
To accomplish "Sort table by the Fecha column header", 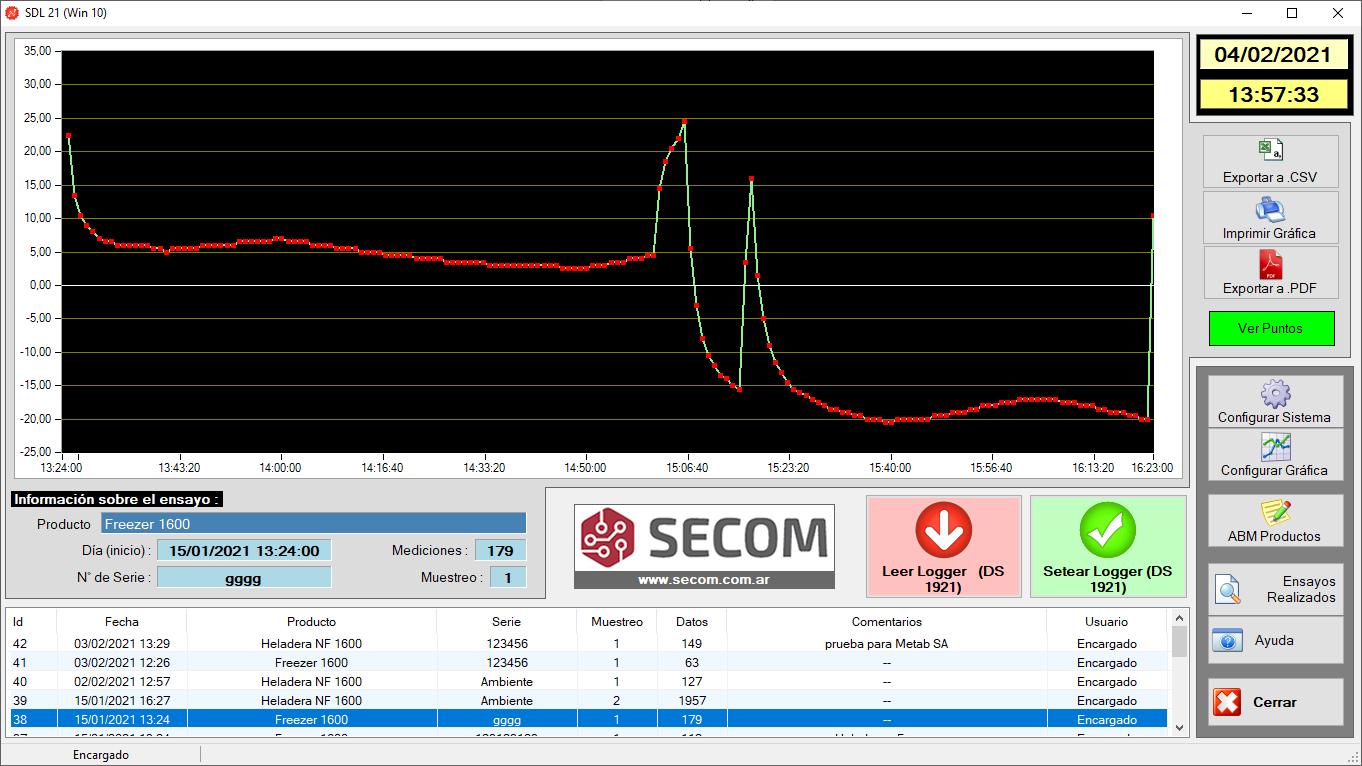I will (x=121, y=622).
